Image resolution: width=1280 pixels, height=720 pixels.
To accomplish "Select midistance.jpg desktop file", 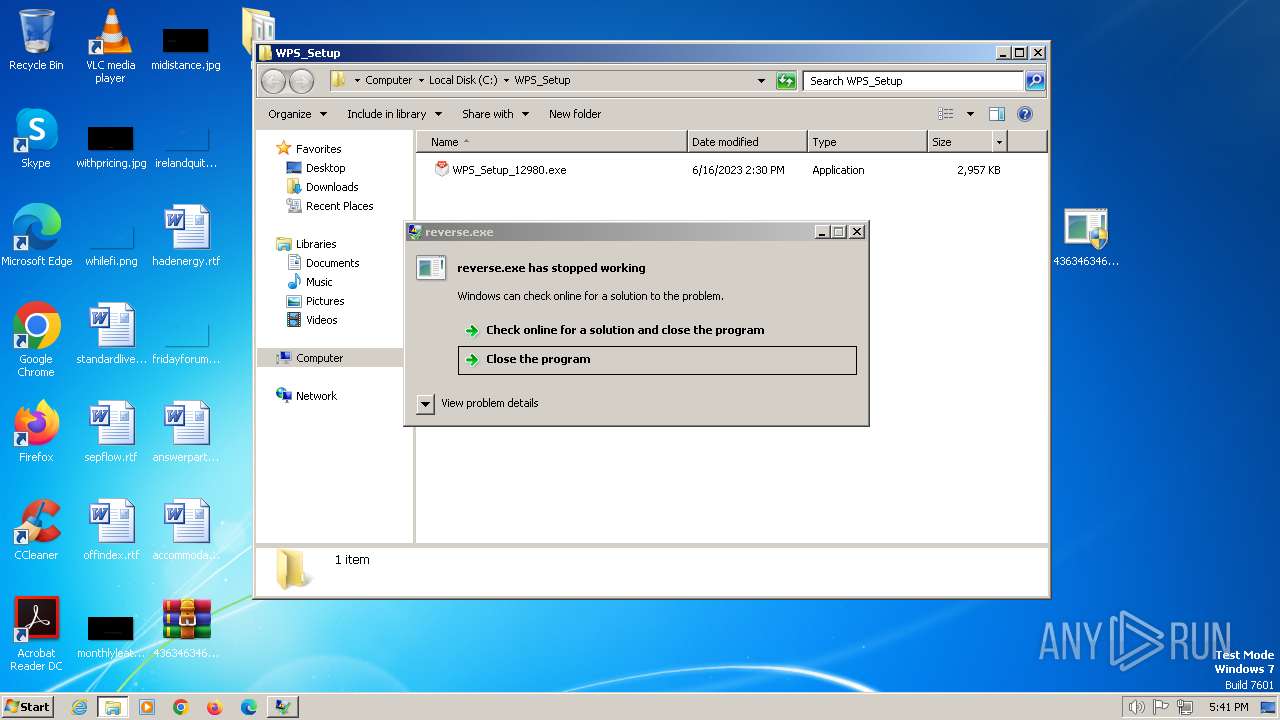I will coord(186,48).
